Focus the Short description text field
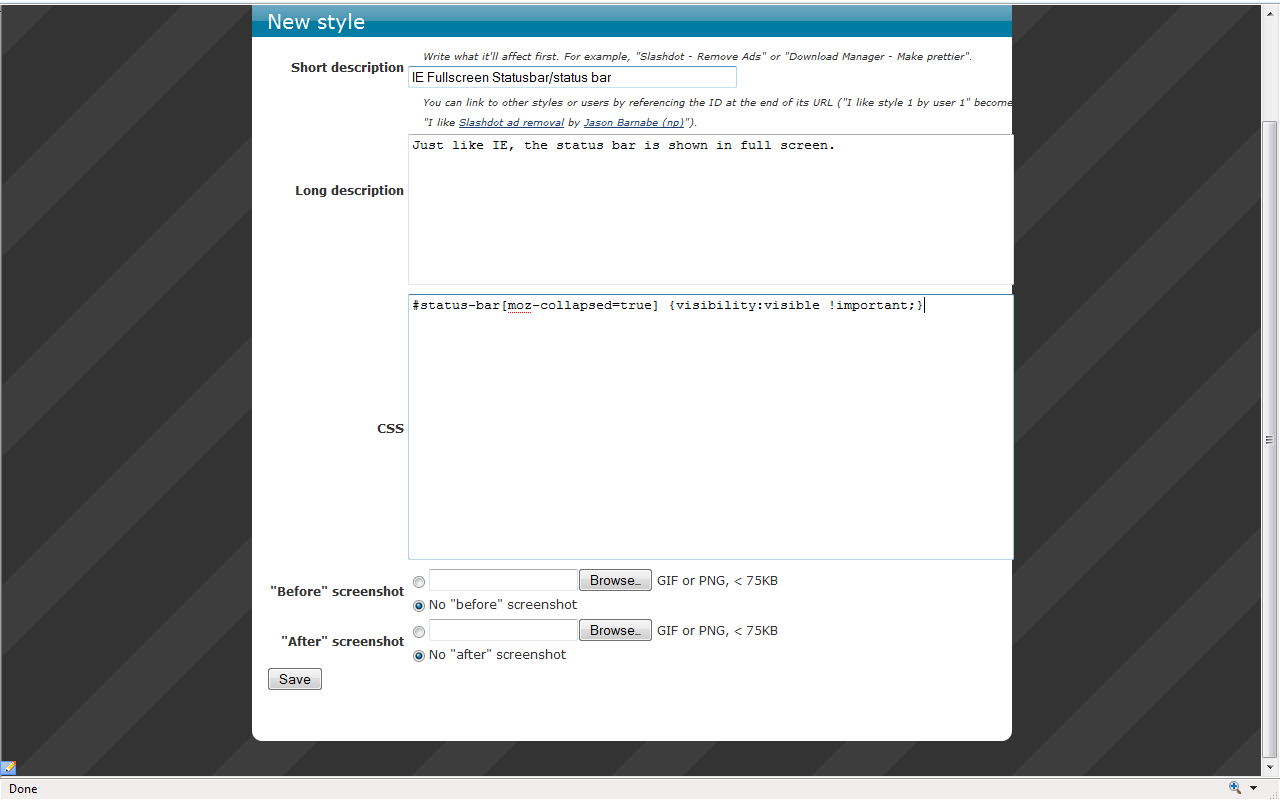The image size is (1280, 800). [572, 77]
